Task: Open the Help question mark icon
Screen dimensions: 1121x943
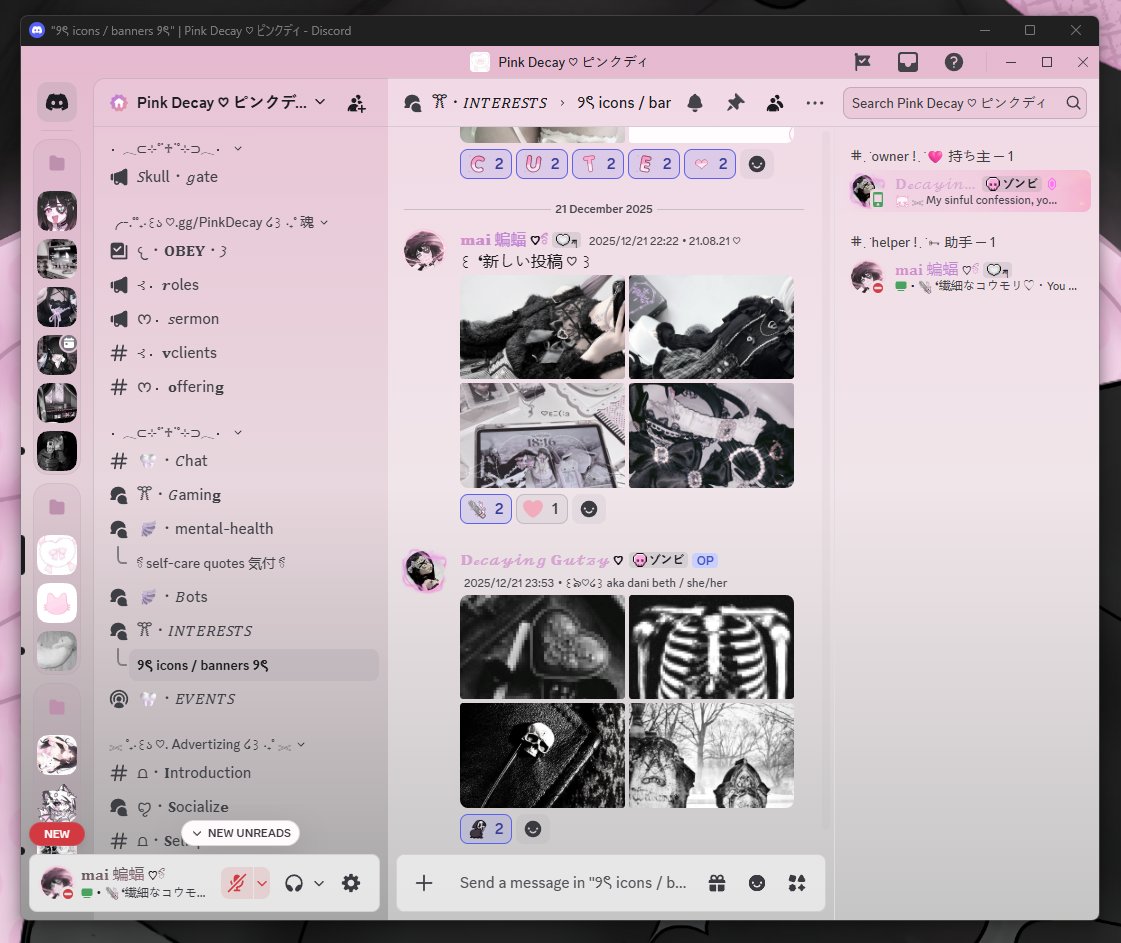Action: [953, 62]
